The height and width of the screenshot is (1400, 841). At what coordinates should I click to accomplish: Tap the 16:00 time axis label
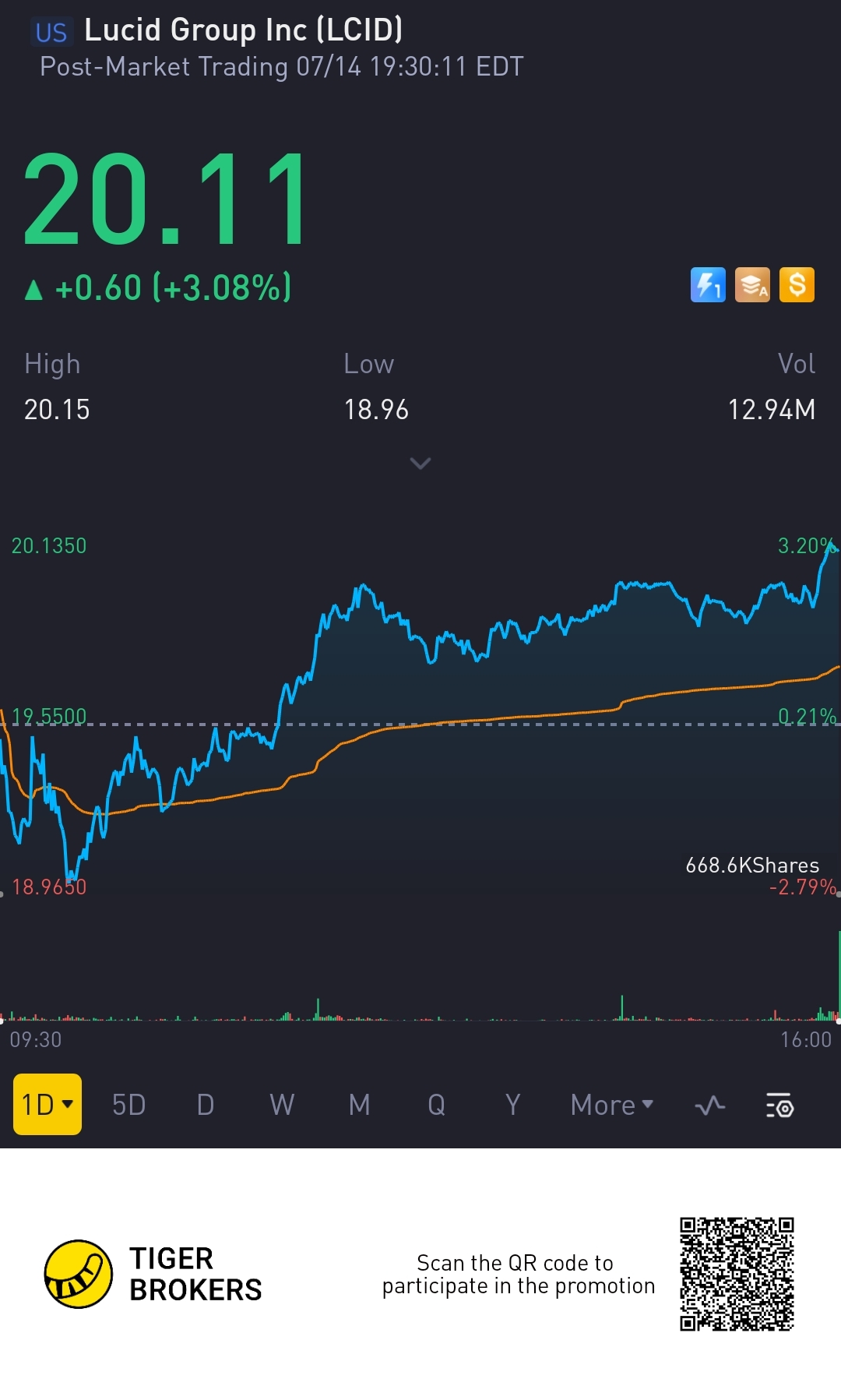(x=806, y=1039)
